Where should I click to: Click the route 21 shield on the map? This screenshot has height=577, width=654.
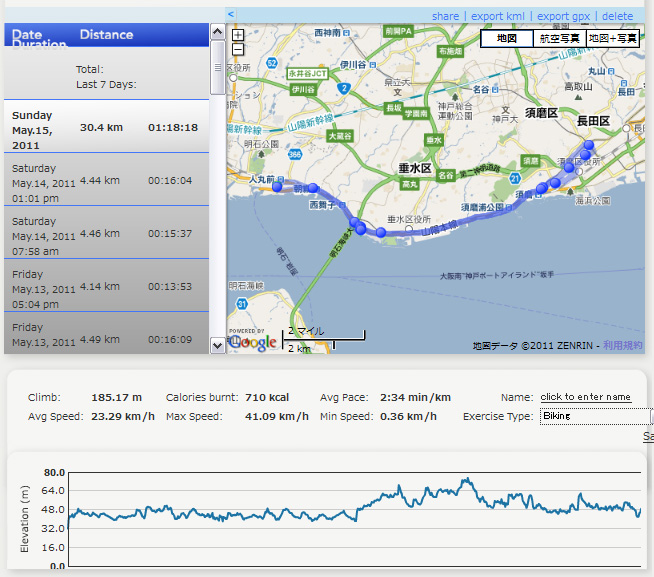coord(515,179)
